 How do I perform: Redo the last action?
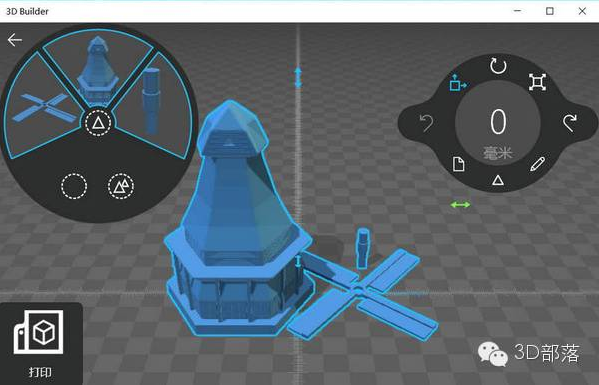point(570,123)
